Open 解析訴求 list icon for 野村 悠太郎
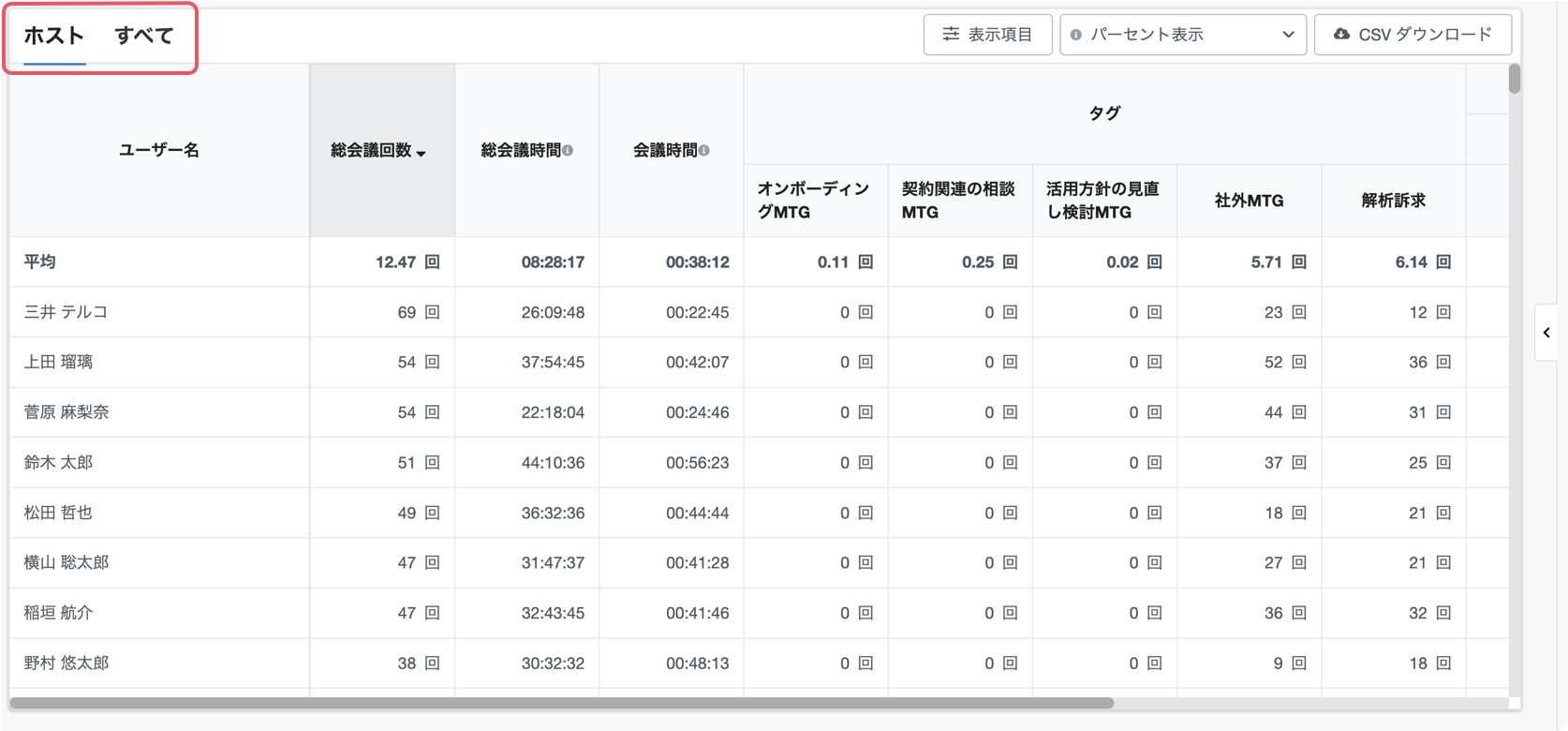 tap(1443, 664)
